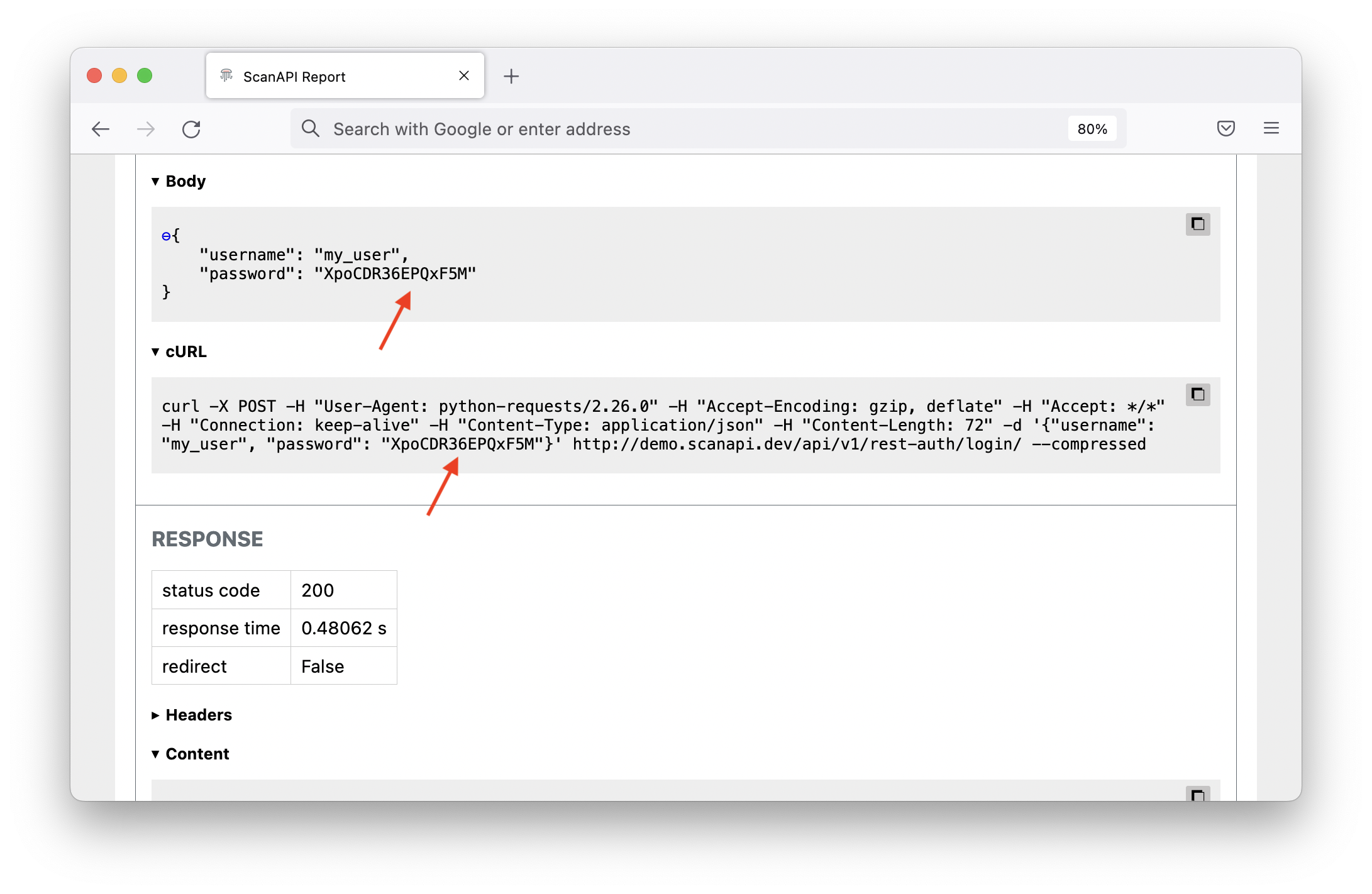This screenshot has height=894, width=1372.
Task: Click the green maximize traffic light button
Action: click(145, 75)
